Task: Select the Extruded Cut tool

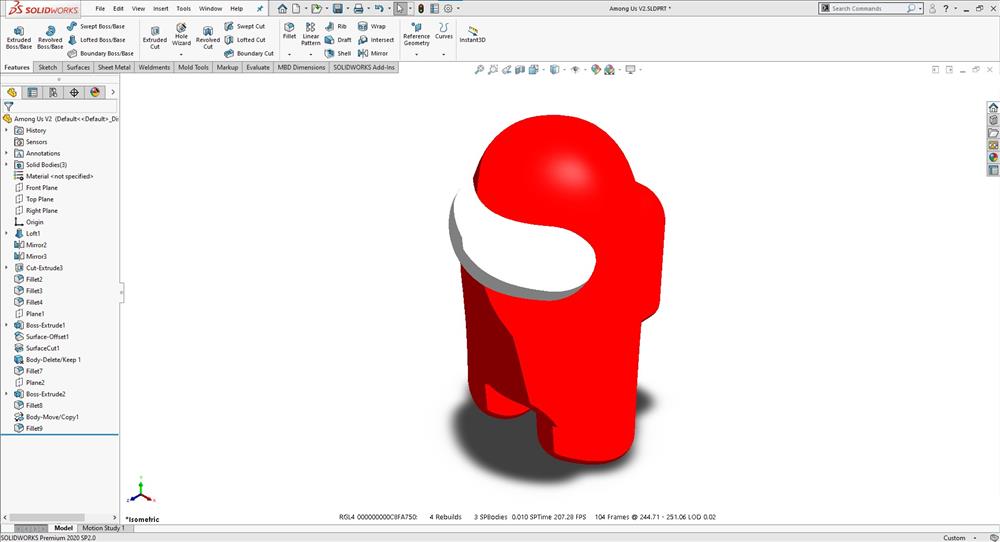Action: pos(154,38)
